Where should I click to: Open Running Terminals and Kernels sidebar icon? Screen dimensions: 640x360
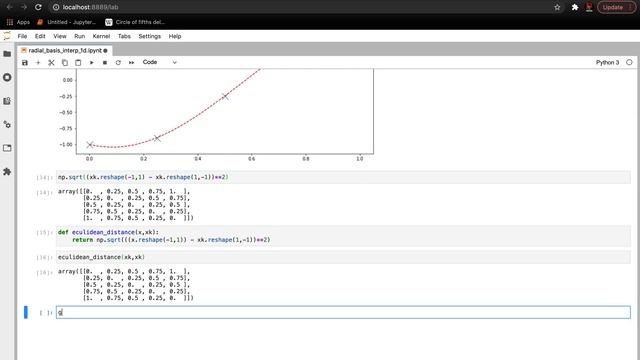(7, 77)
